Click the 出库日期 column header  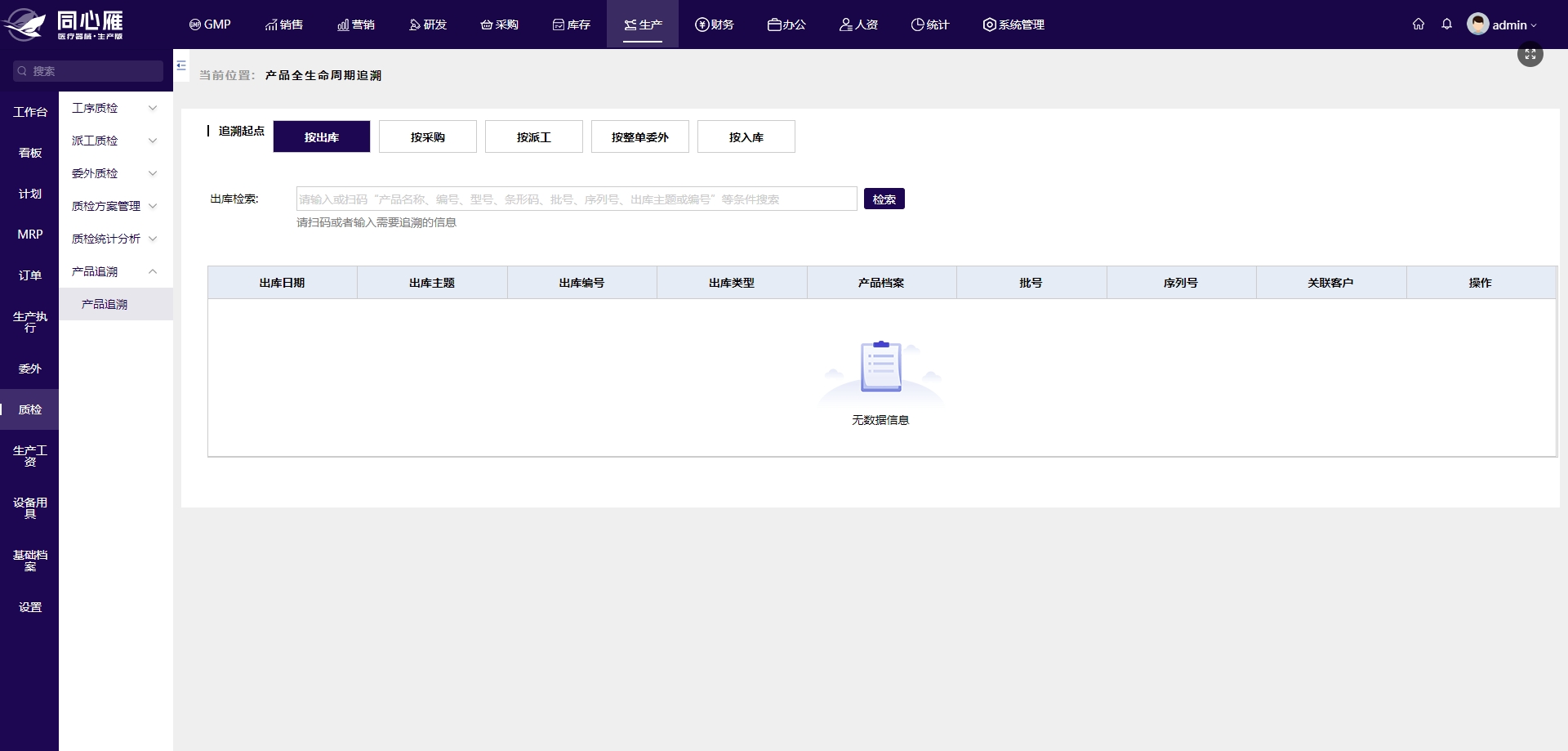coord(282,283)
